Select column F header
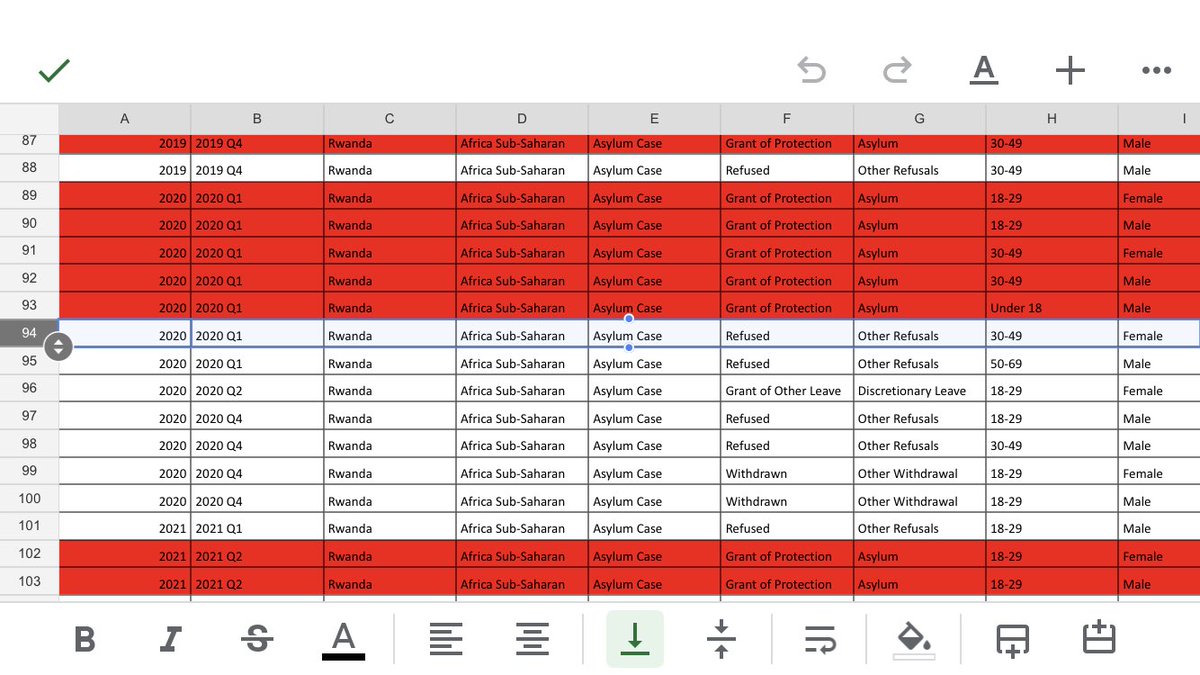Screen dimensions: 1200x675 [x=787, y=118]
